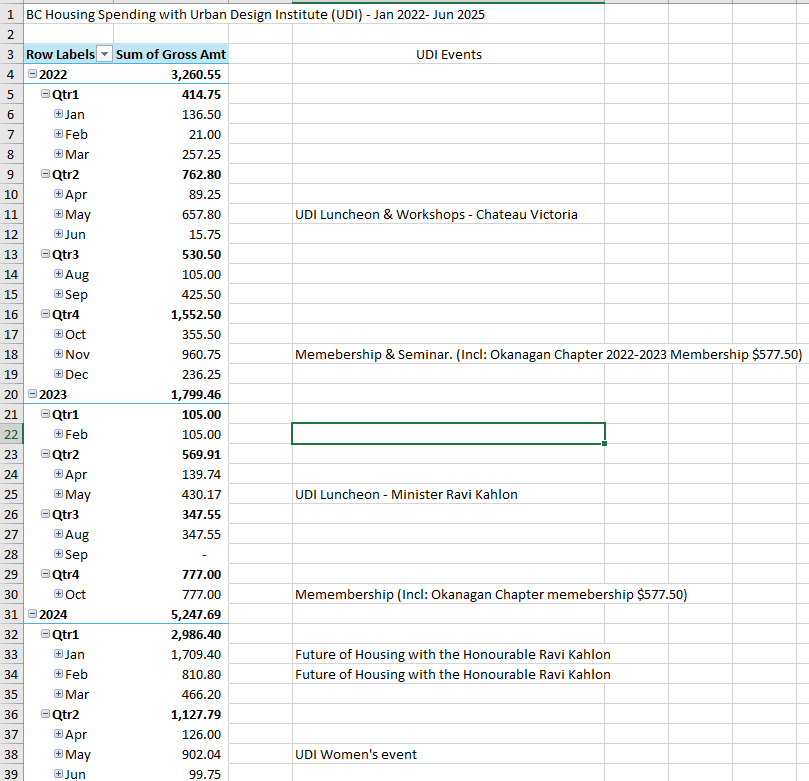
Task: Expand the Jan row under 2024
Action: click(58, 655)
